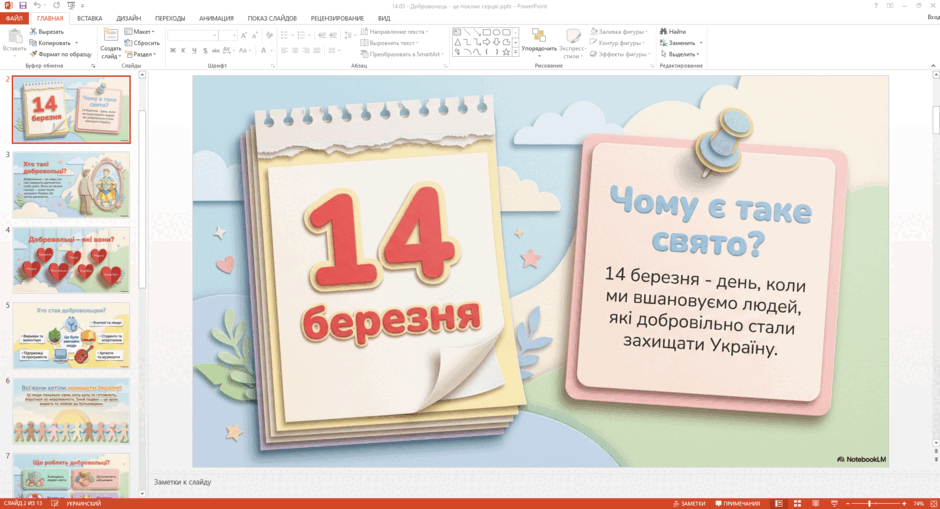Open Выделить select menu
The height and width of the screenshot is (509, 940).
pos(680,54)
